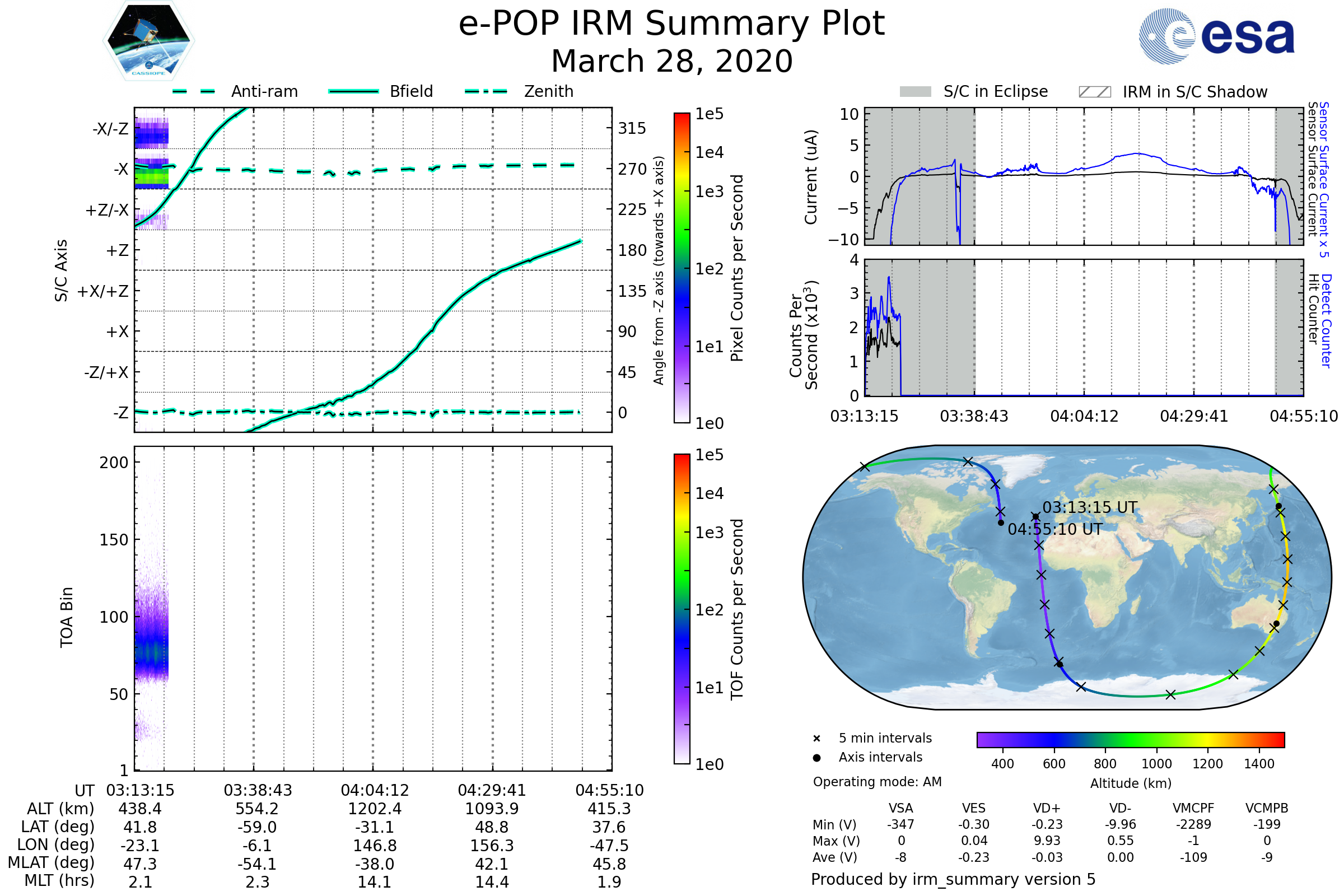Click the Axis intervals dot marker
This screenshot has height=896, width=1344.
coord(816,758)
